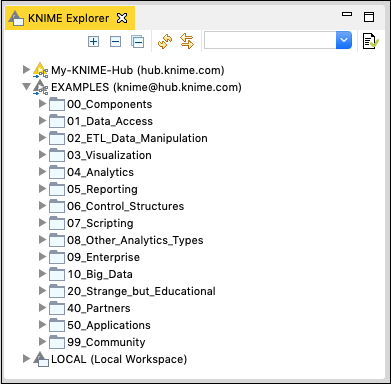Click the Configure explorer settings document icon
Image resolution: width=391 pixels, height=384 pixels.
[371, 41]
